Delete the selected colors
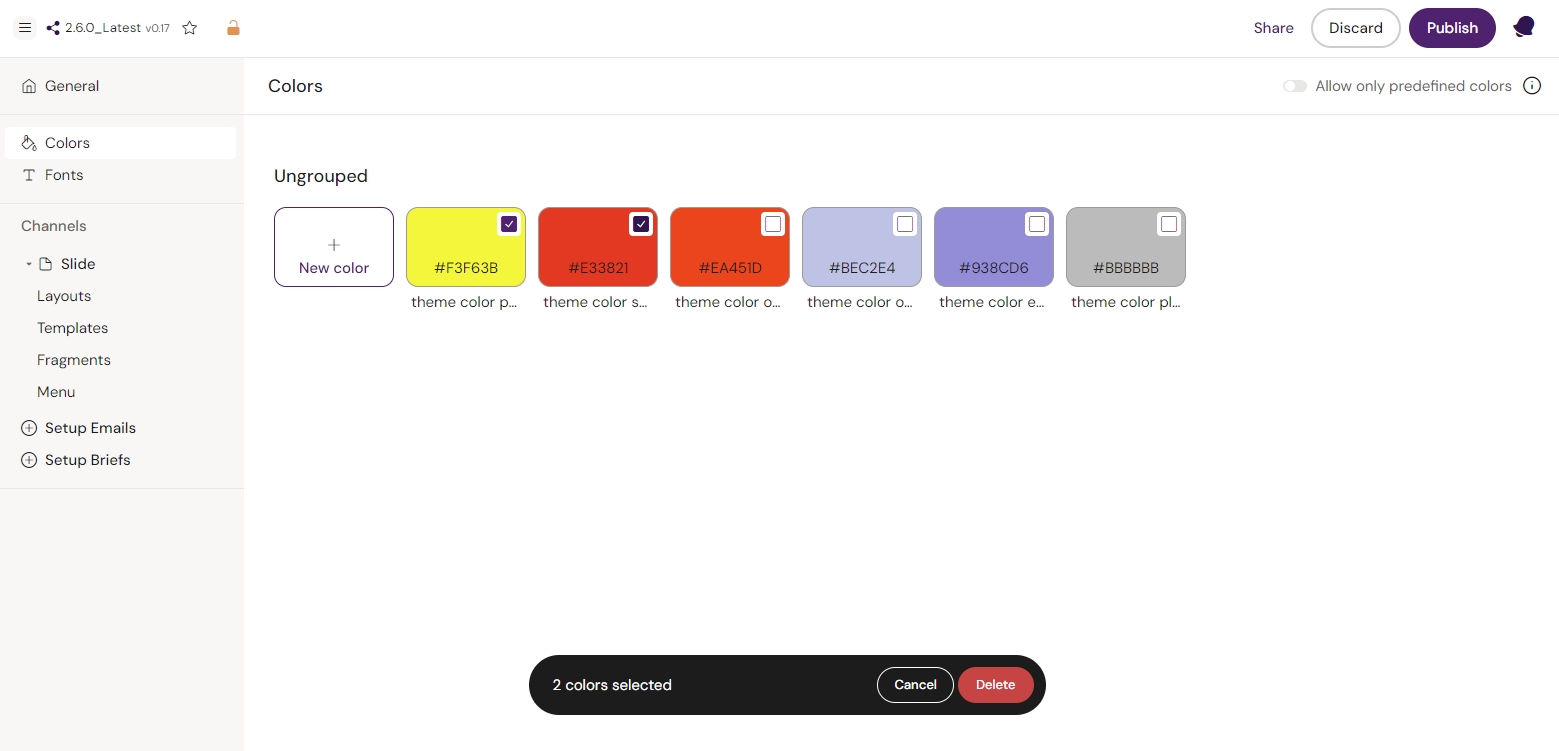The image size is (1559, 751). 995,685
